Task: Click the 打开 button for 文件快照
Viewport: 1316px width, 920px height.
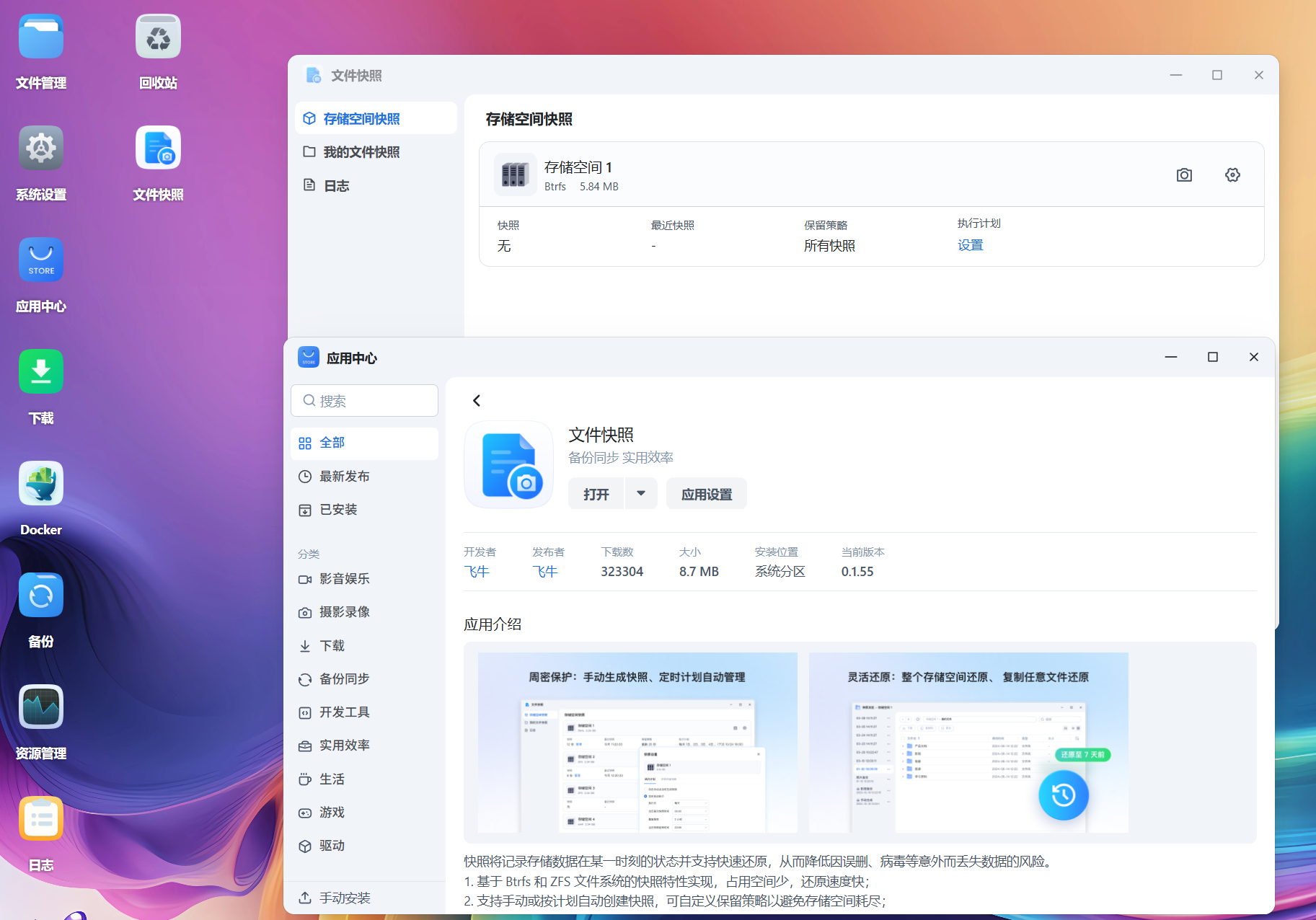Action: (596, 494)
